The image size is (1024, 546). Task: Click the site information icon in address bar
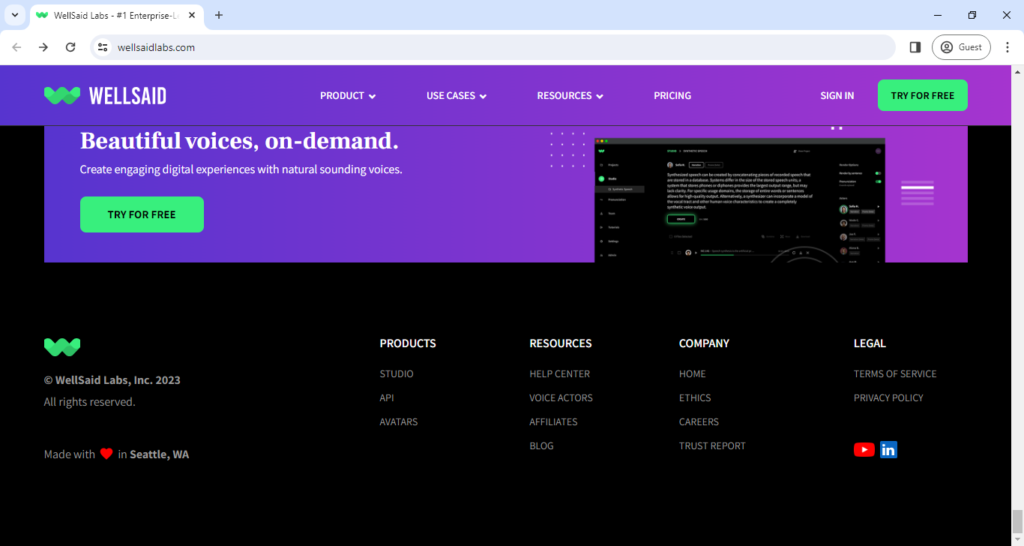[x=102, y=47]
